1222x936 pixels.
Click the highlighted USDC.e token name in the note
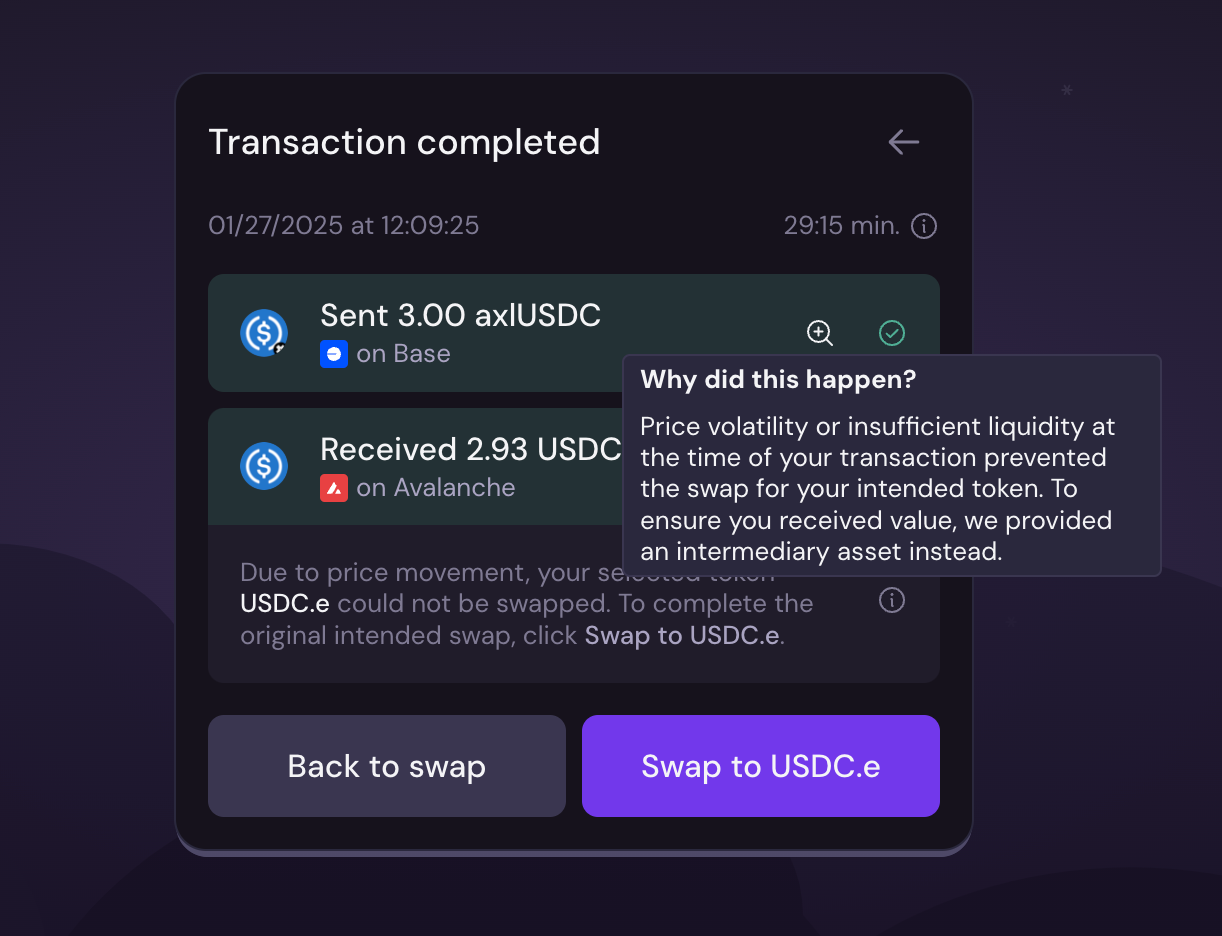285,604
